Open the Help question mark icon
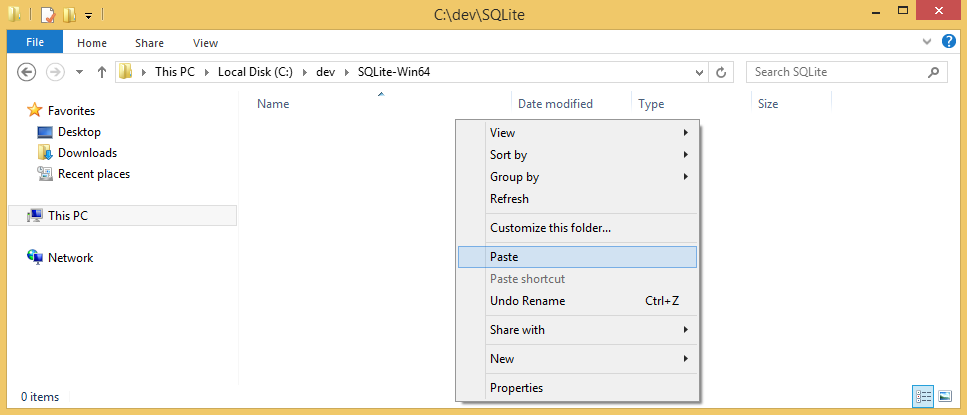The image size is (967, 415). click(948, 41)
